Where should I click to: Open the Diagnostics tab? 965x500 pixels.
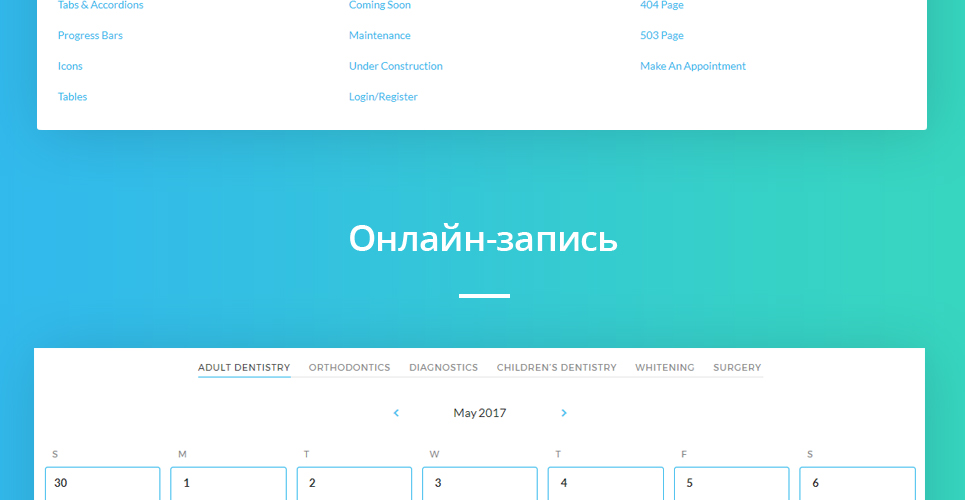[444, 368]
